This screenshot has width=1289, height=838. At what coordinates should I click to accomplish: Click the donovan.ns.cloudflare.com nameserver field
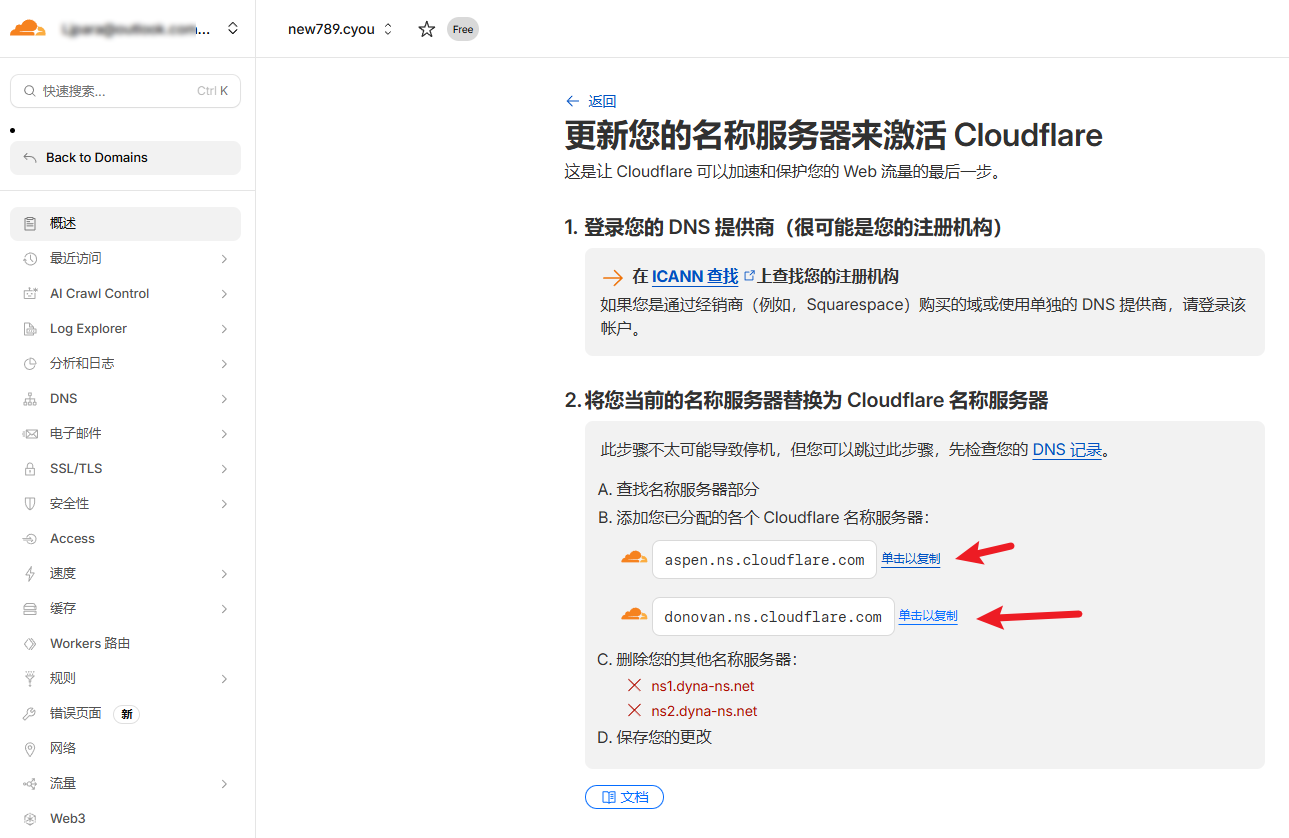(773, 617)
